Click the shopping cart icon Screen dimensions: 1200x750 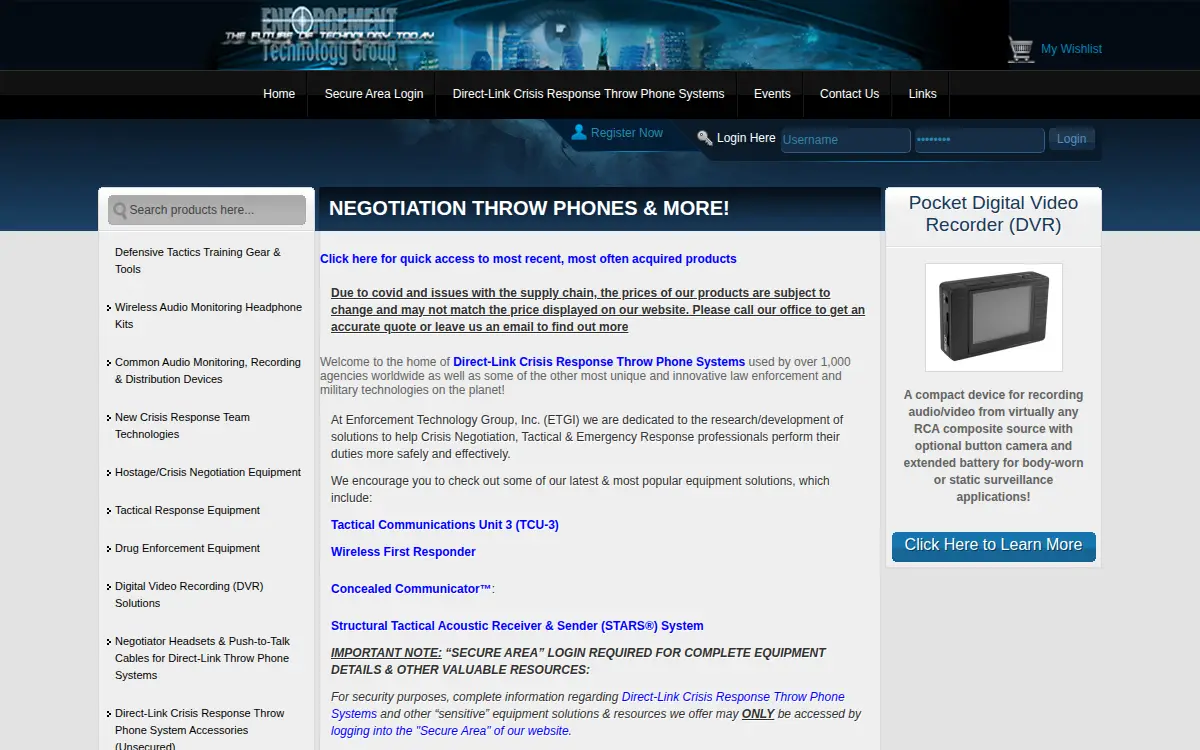point(1021,49)
